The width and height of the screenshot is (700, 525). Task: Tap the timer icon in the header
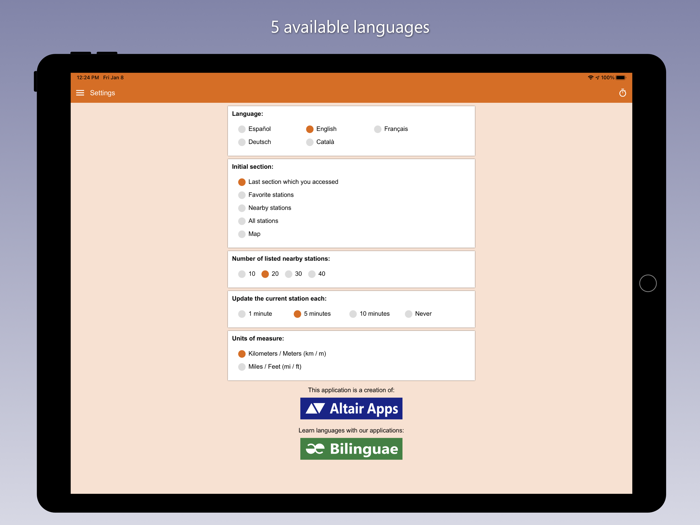pos(622,93)
